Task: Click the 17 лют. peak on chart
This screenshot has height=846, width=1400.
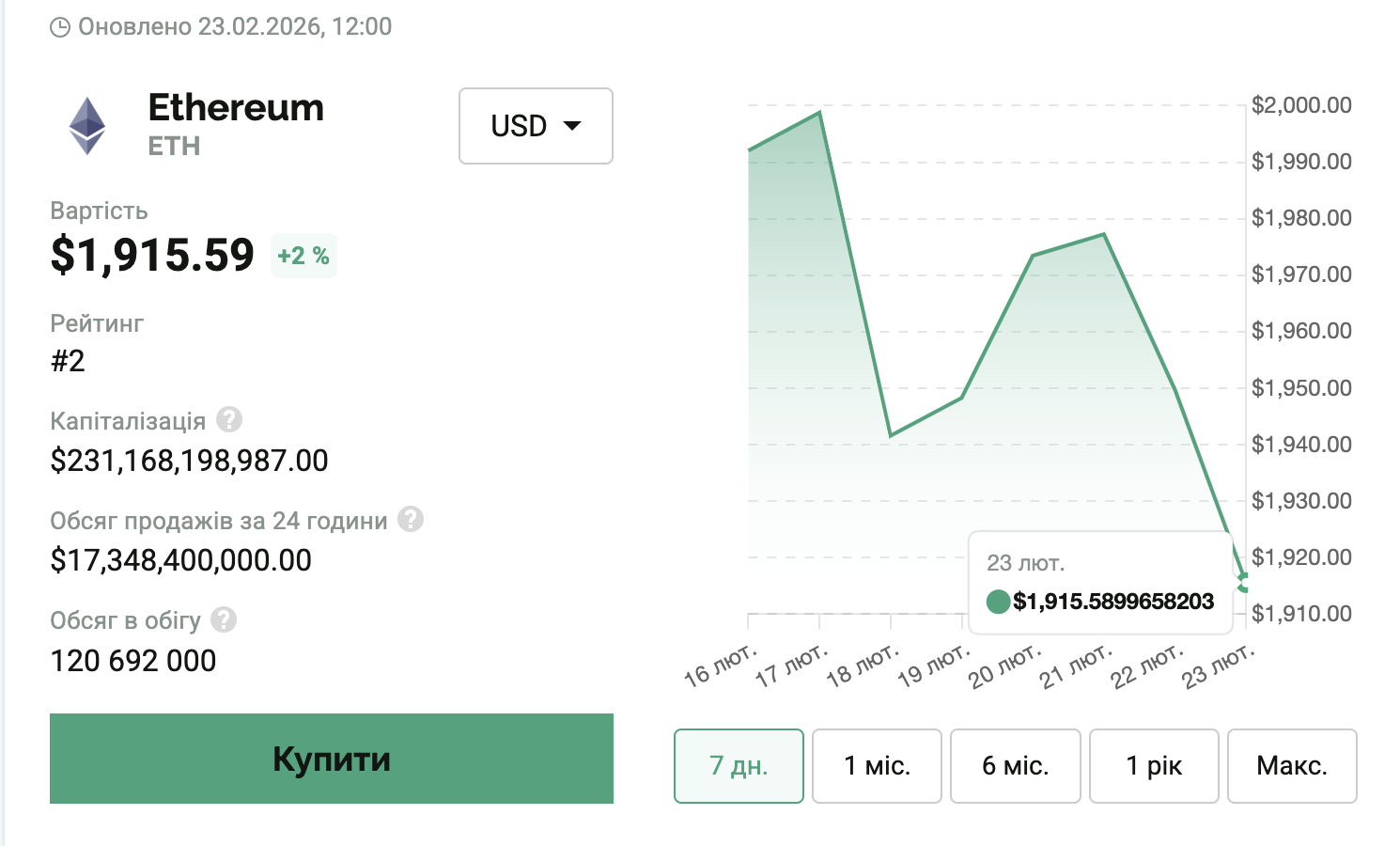Action: (819, 113)
